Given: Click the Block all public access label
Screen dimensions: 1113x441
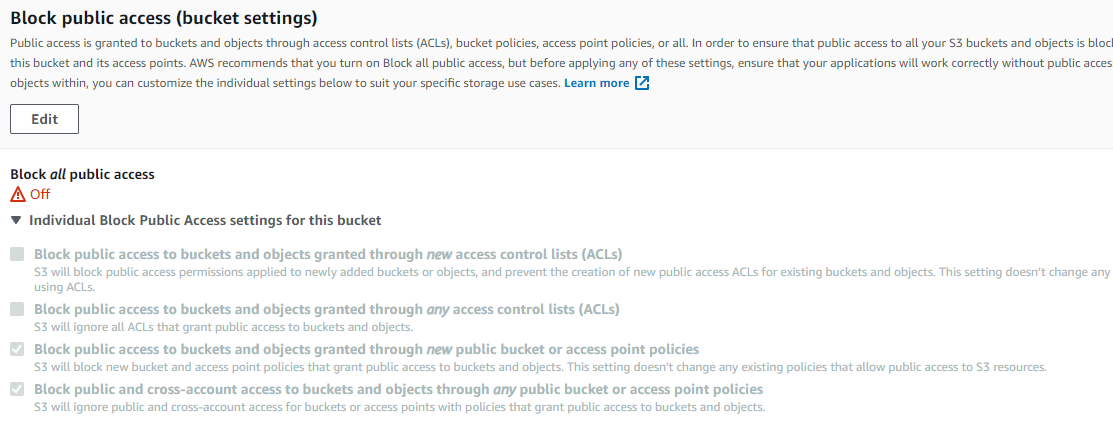Looking at the screenshot, I should point(82,174).
